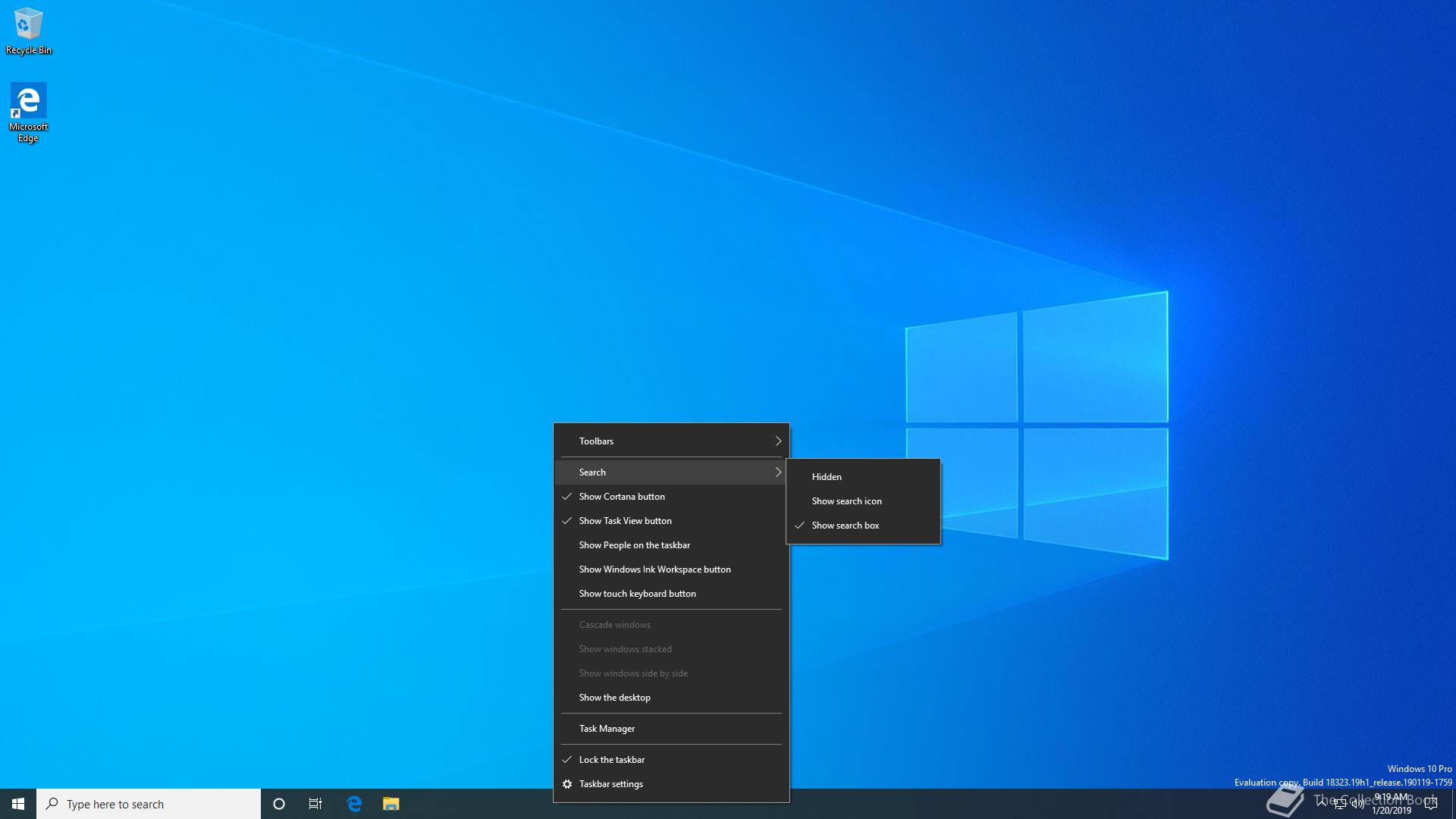Image resolution: width=1456 pixels, height=819 pixels.
Task: Open the Action Center notifications icon
Action: click(1431, 804)
